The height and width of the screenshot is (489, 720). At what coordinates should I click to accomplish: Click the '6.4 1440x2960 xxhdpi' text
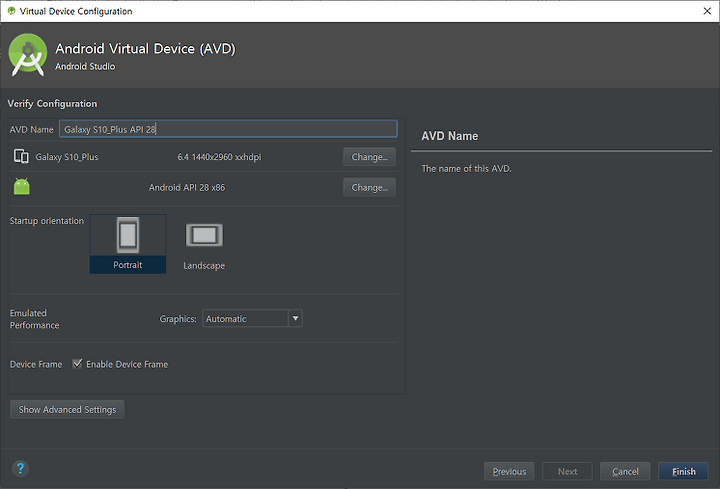(x=219, y=157)
